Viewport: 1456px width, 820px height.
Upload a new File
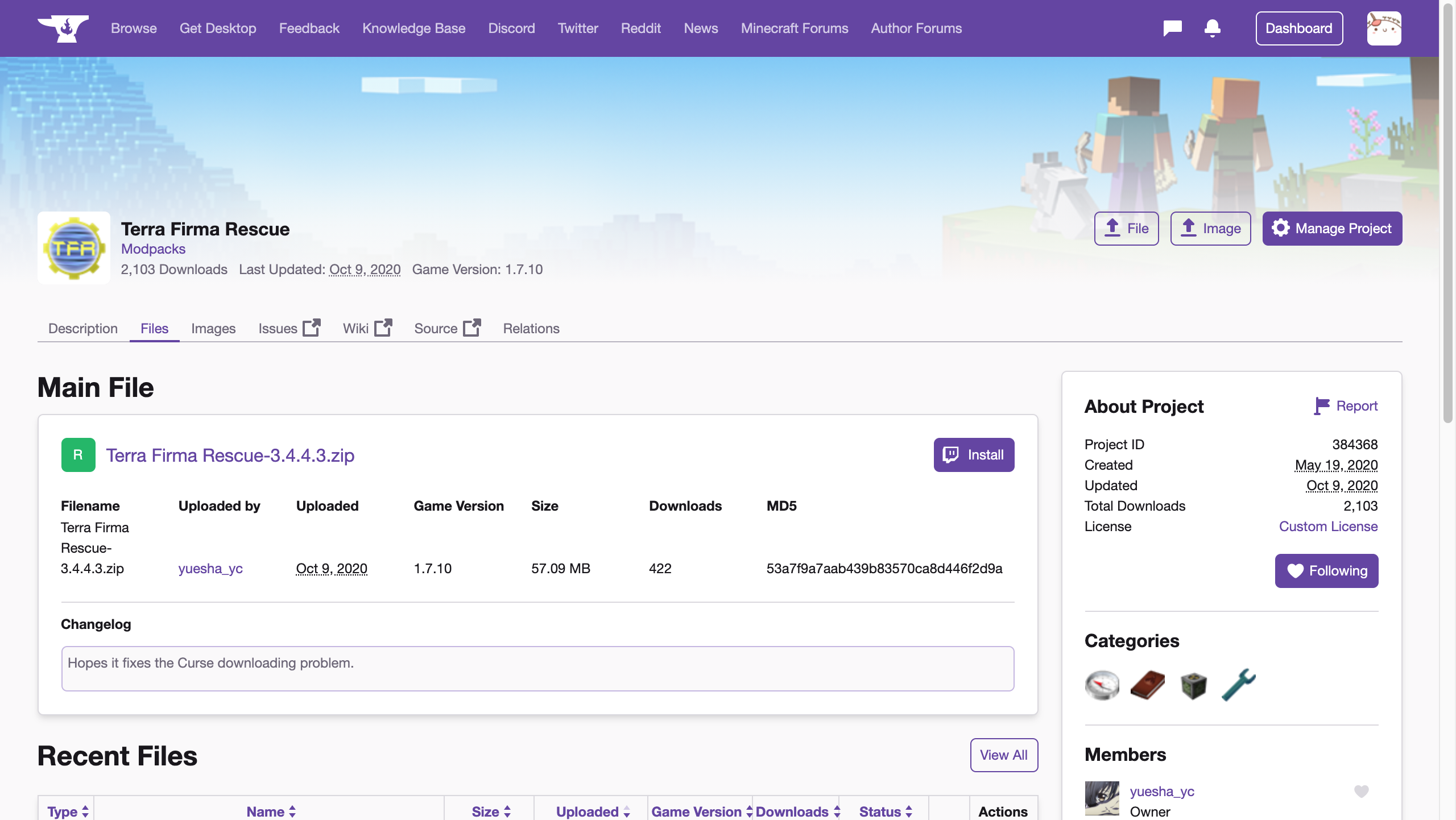1126,229
